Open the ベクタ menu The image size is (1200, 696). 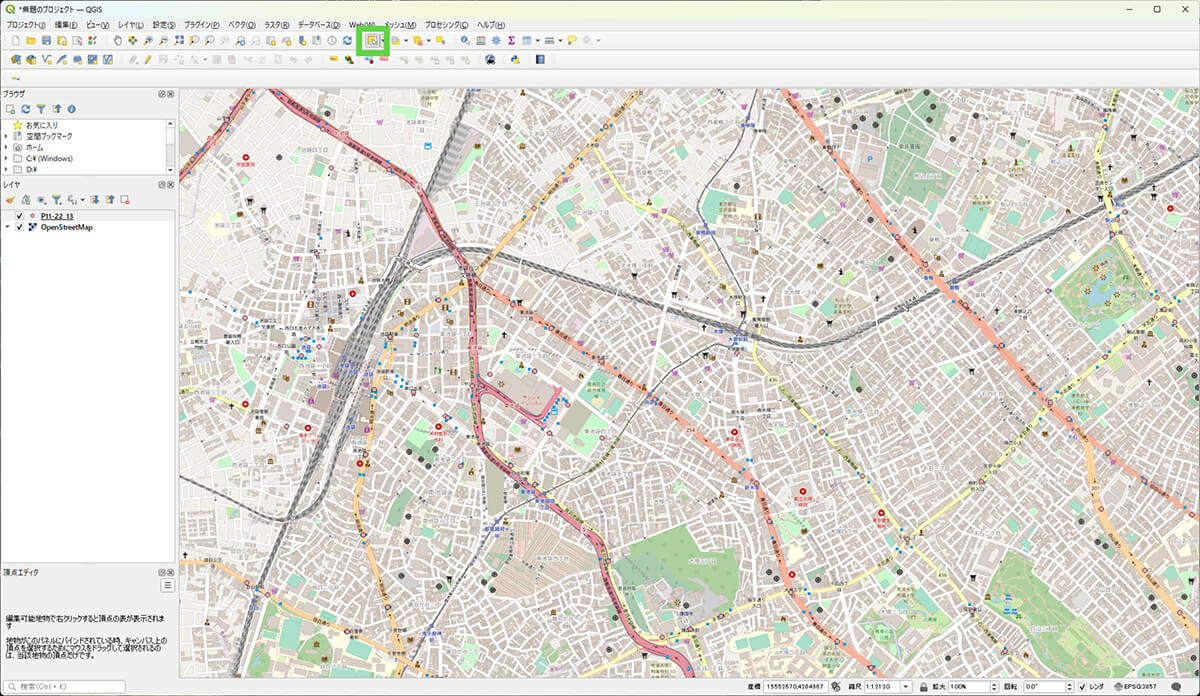[x=241, y=24]
